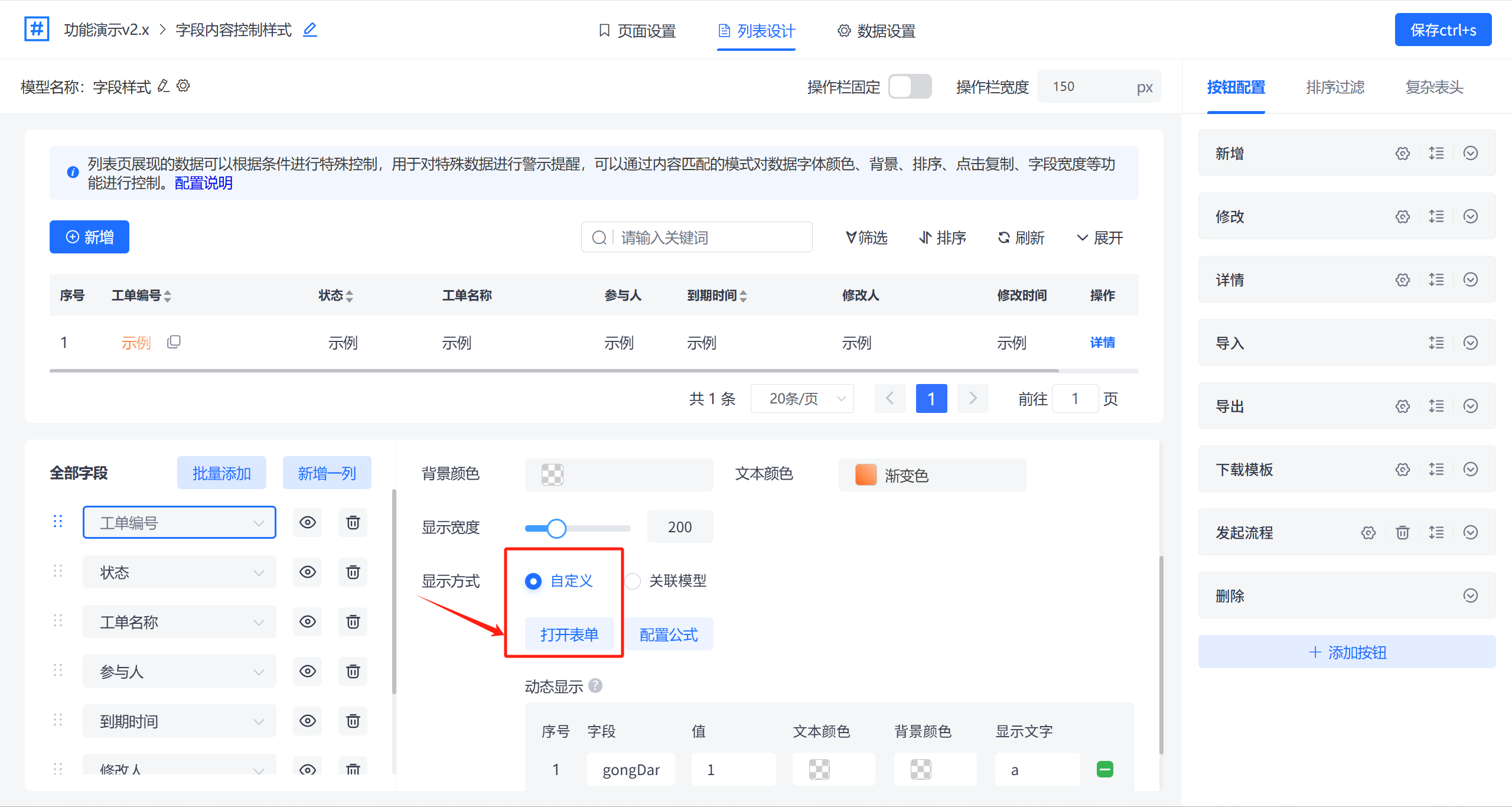Remove dynamic display row with green minus

1104,769
